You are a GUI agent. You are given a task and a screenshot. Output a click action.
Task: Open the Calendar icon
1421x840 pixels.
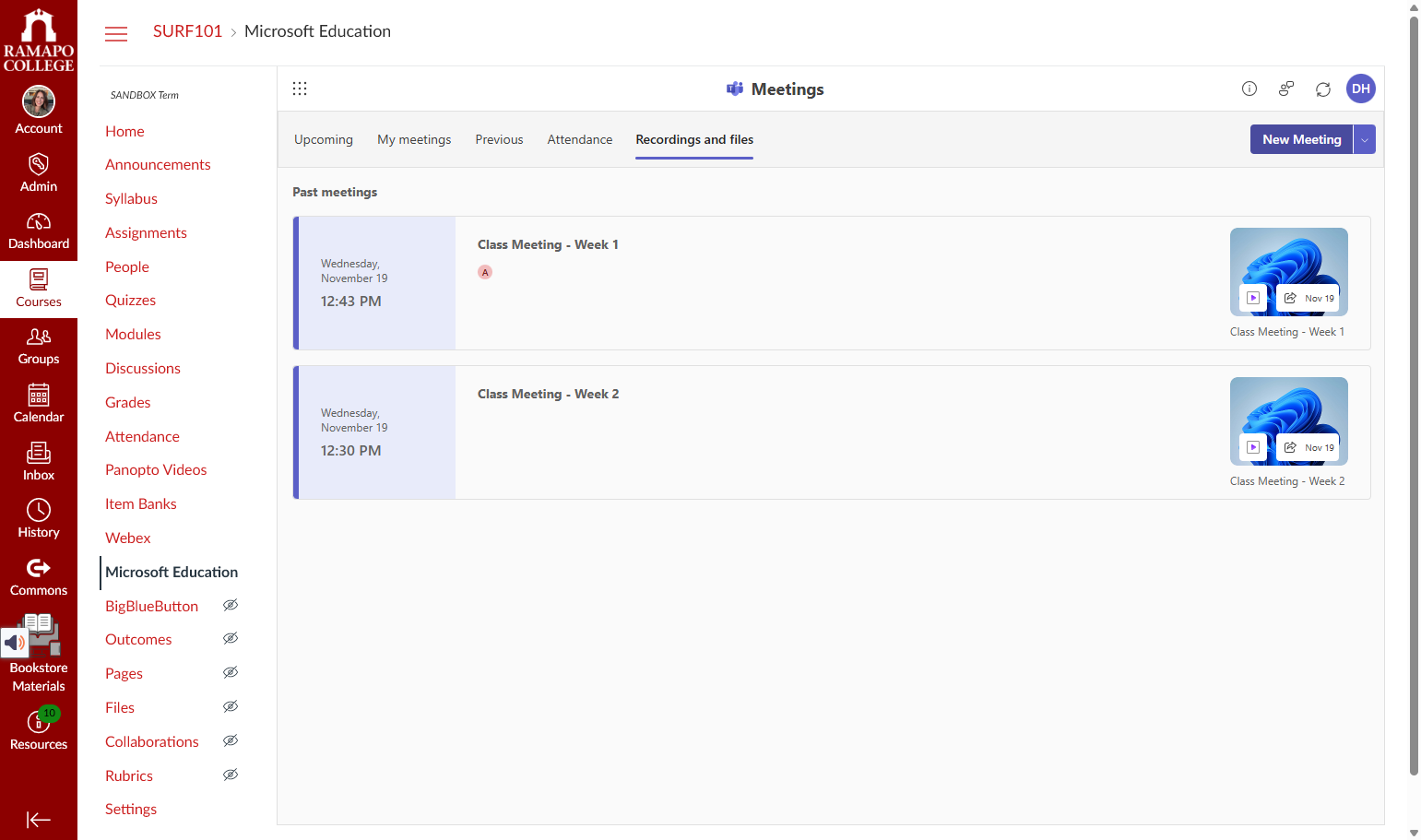point(39,395)
